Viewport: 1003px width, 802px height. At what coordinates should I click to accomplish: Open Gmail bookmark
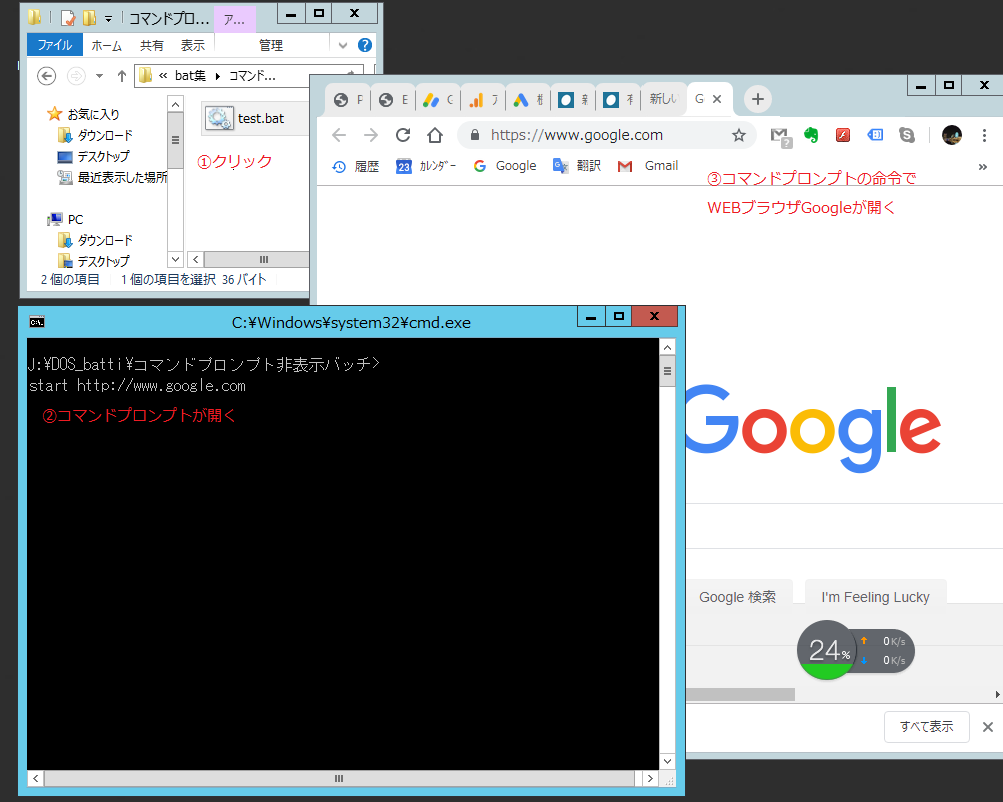647,166
